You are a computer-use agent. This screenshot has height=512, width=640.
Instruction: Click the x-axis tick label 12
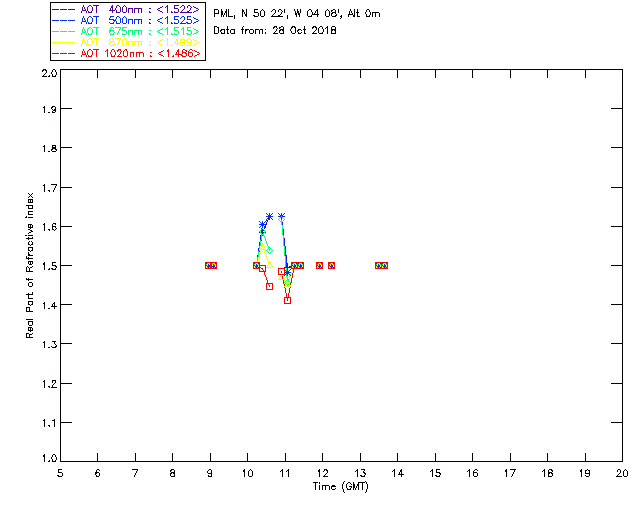pos(322,473)
